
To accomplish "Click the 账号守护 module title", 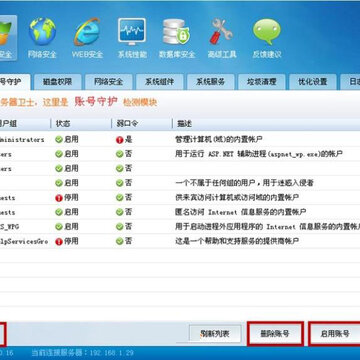I will click(96, 101).
